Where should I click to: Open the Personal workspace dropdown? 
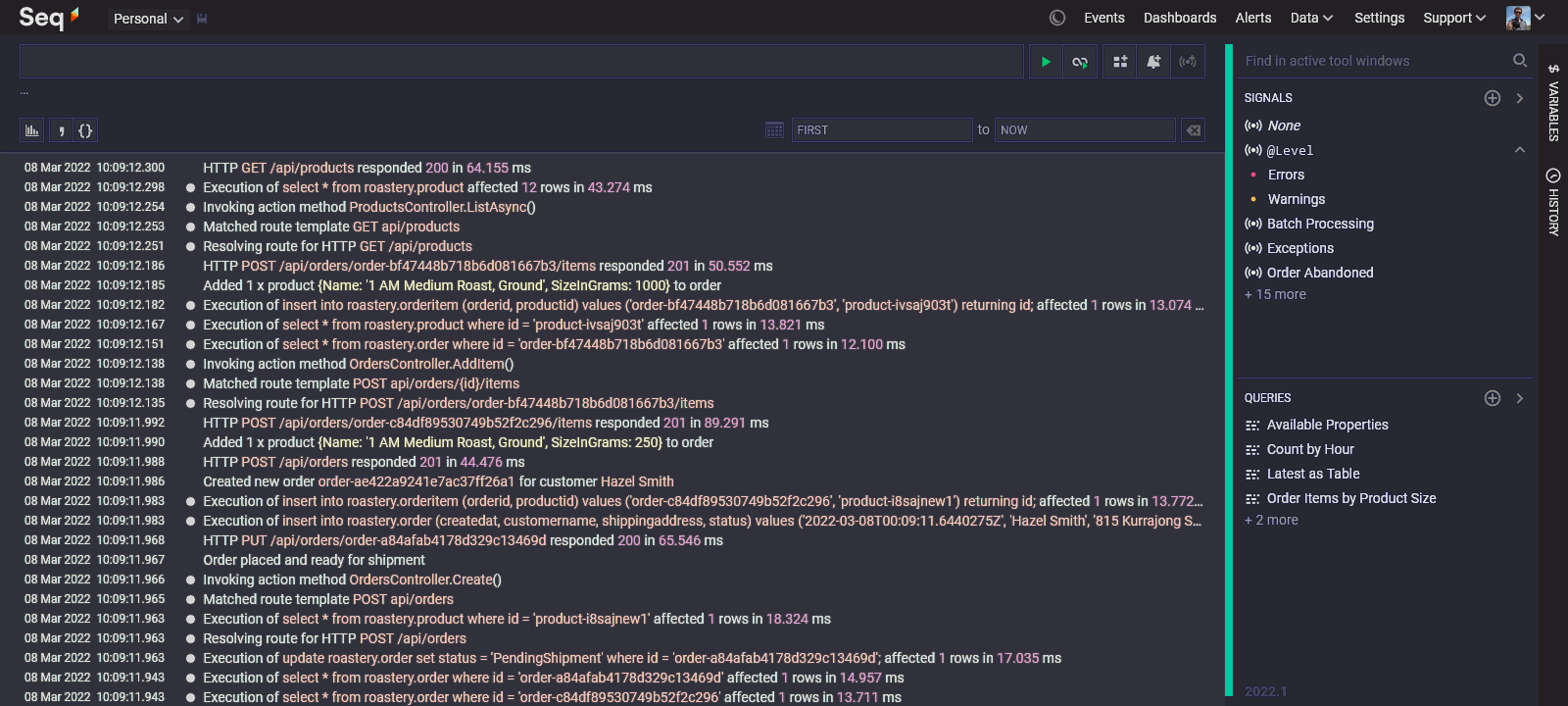point(148,19)
